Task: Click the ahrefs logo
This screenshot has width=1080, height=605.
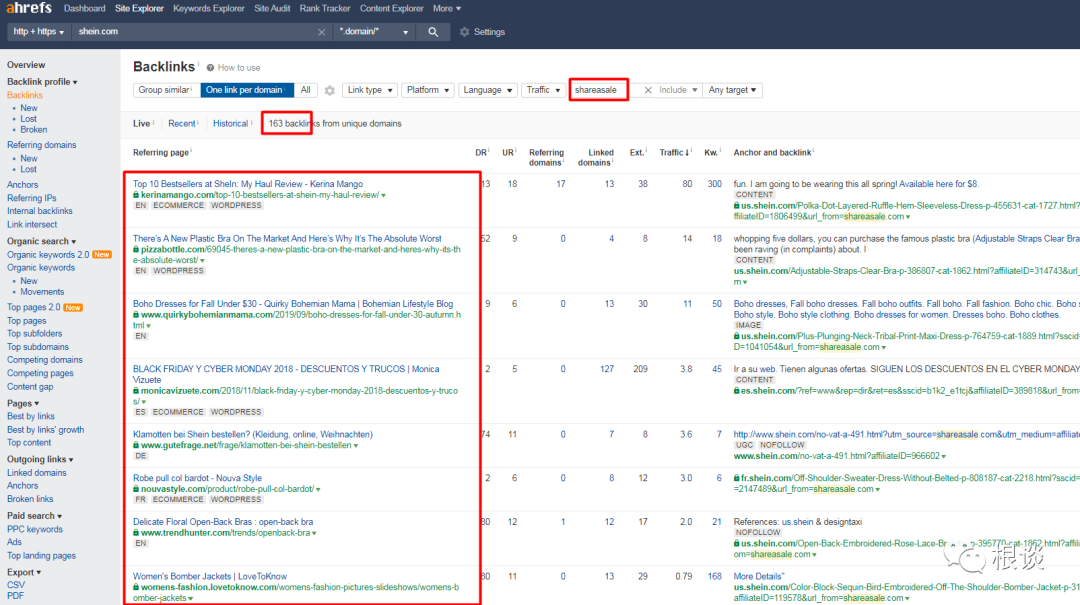Action: (28, 9)
